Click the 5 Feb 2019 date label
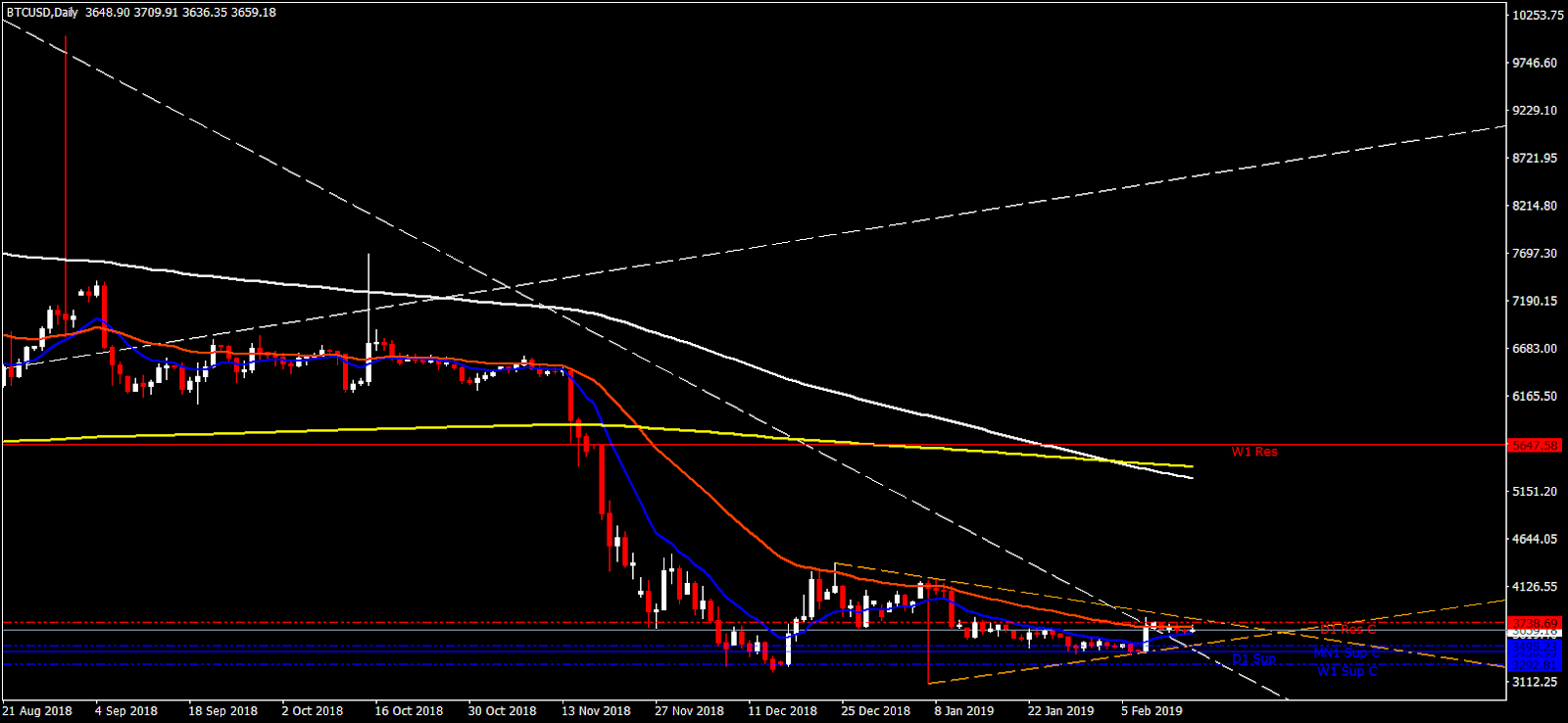The width and height of the screenshot is (1568, 723). coord(1152,711)
